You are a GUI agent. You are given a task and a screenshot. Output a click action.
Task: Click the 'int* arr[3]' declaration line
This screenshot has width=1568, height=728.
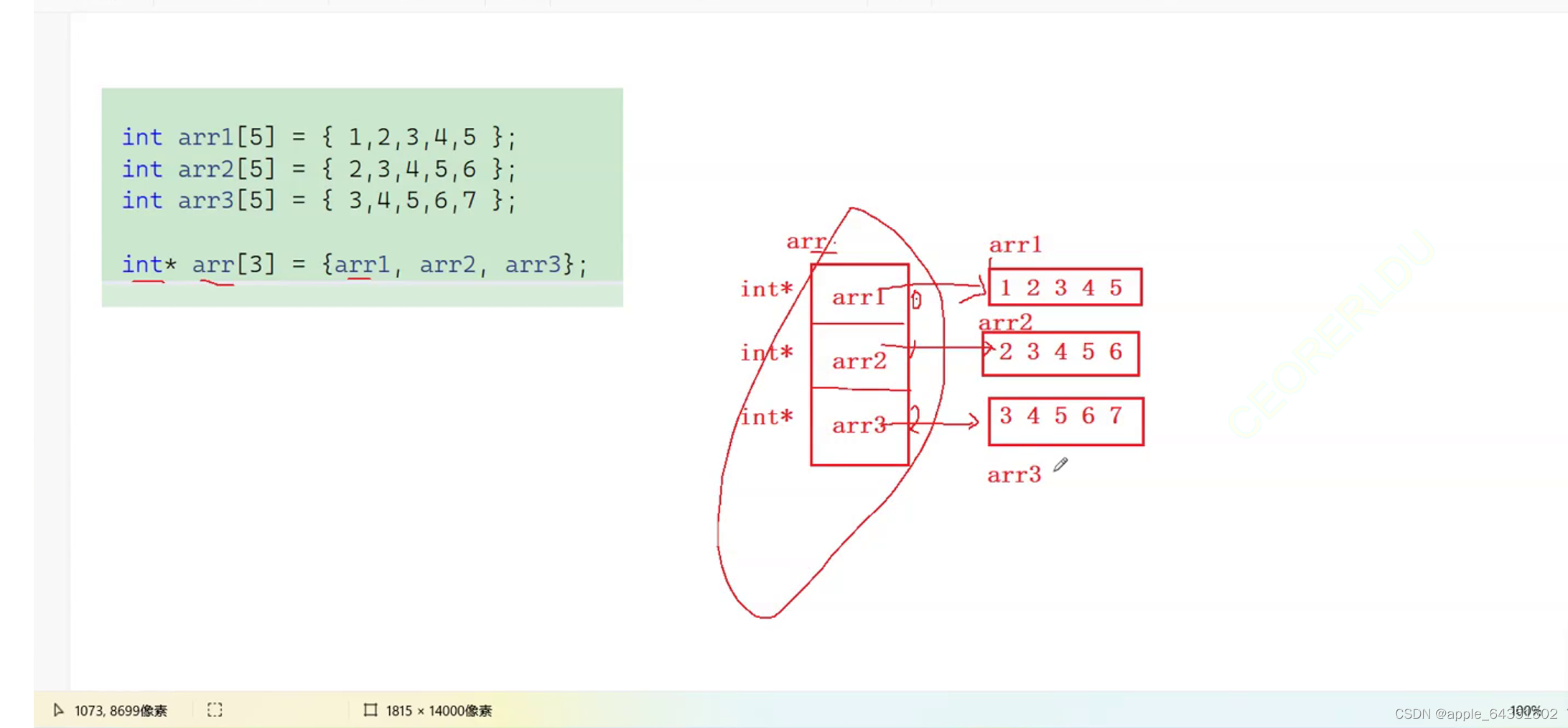[x=354, y=264]
